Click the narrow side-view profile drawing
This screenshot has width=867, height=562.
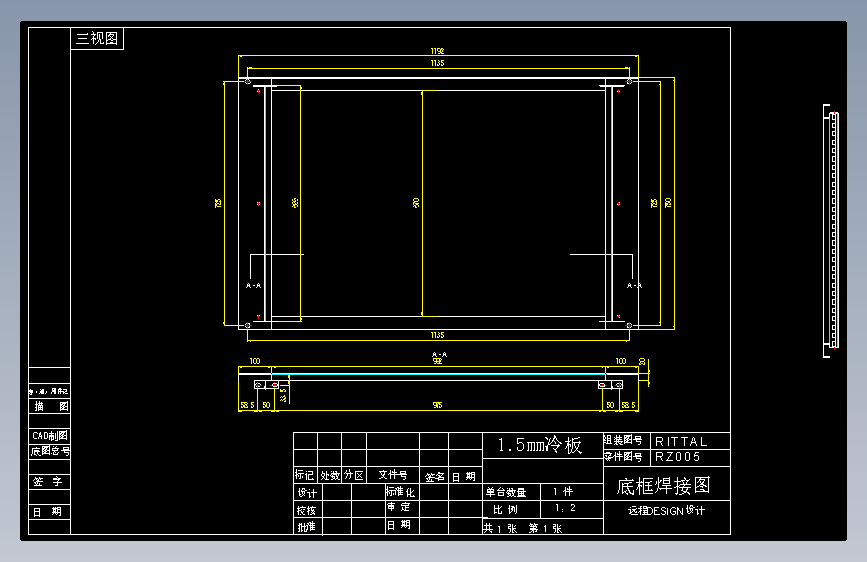click(x=832, y=230)
